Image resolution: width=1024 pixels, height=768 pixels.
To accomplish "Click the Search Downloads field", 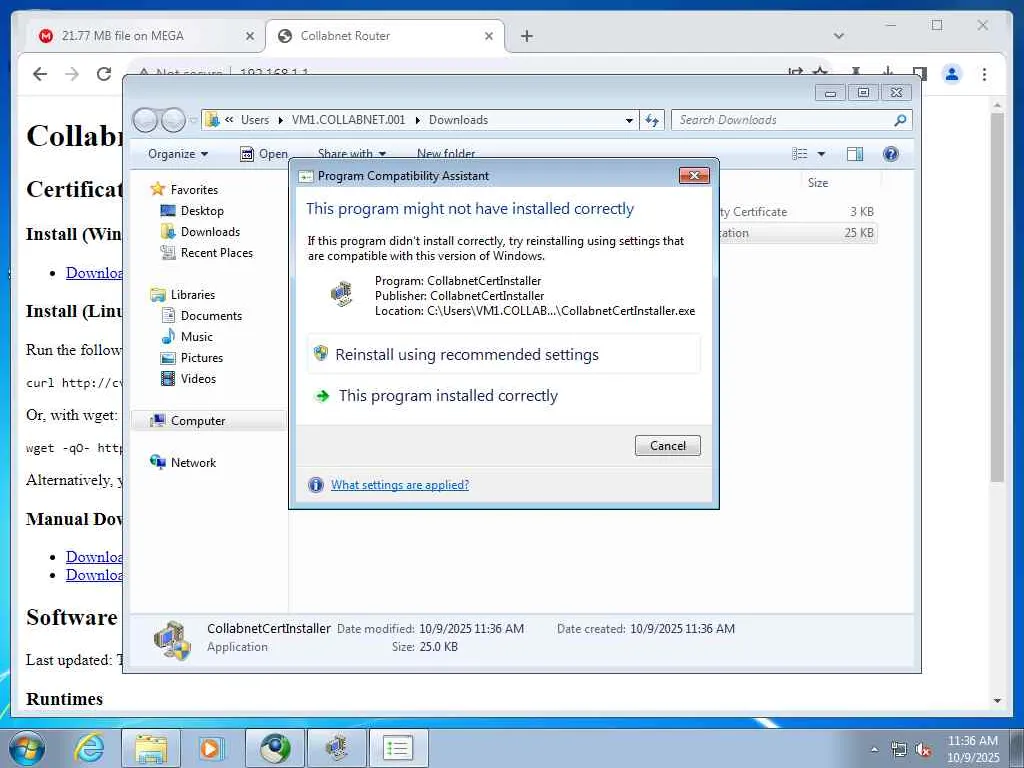I will point(784,120).
